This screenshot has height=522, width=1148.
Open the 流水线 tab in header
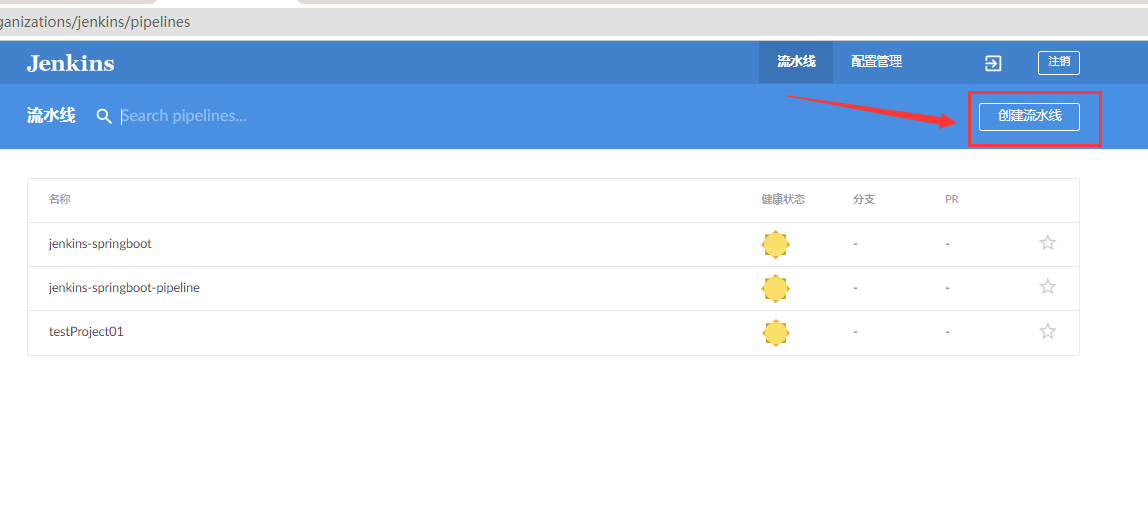(796, 62)
